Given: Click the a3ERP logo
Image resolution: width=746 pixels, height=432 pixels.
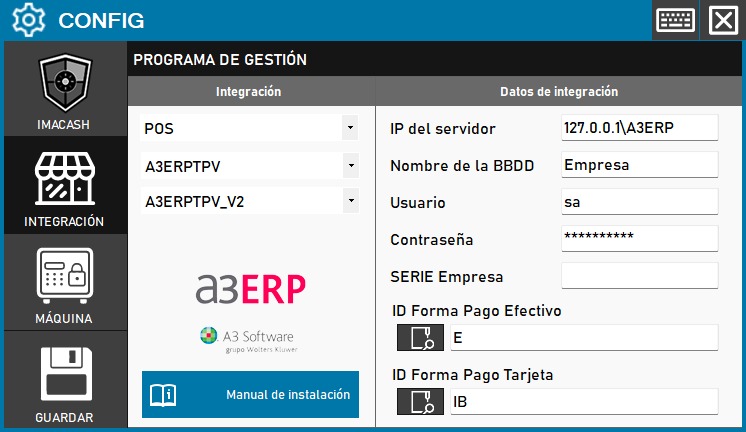Looking at the screenshot, I should 250,288.
